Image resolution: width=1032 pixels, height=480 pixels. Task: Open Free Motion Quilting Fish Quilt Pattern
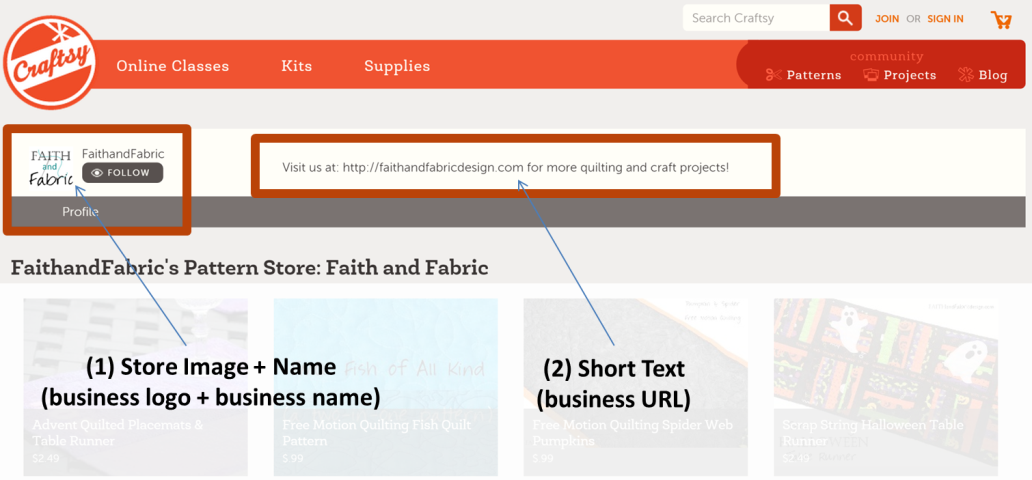386,387
